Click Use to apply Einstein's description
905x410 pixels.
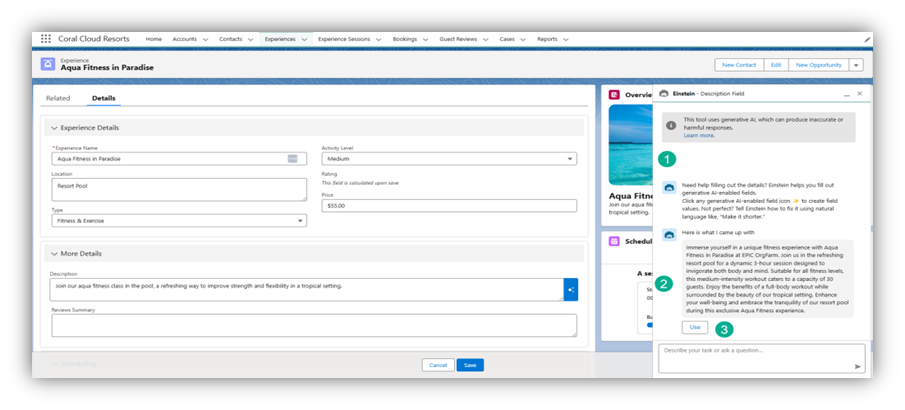pos(695,327)
